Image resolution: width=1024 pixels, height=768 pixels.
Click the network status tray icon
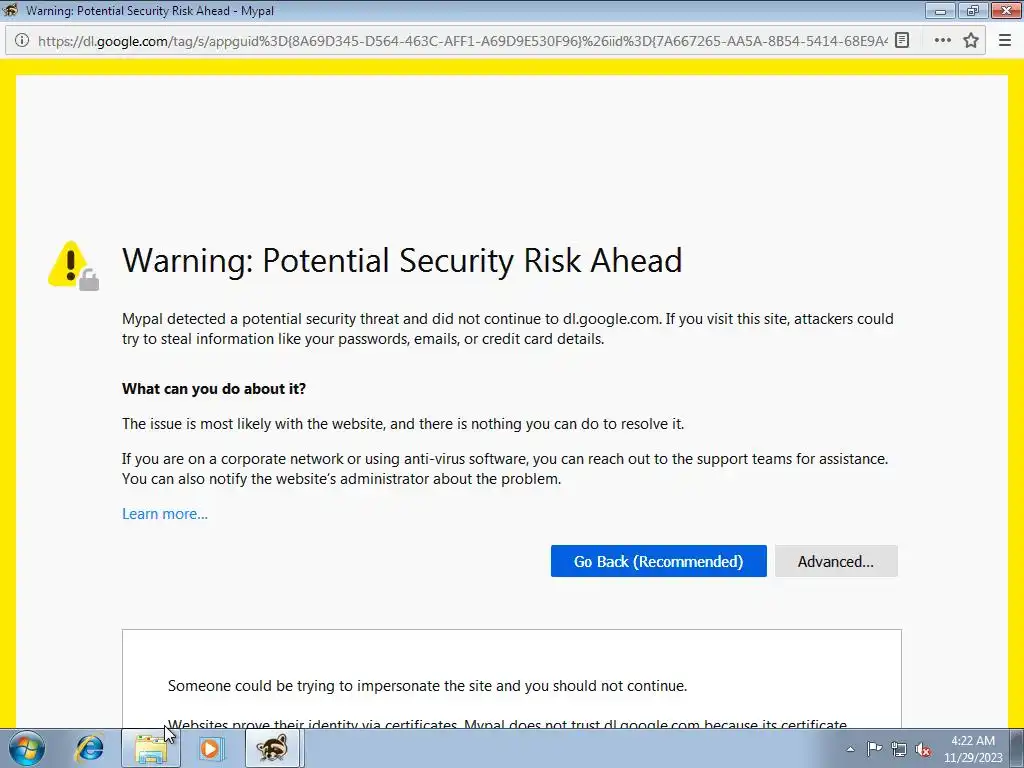coord(899,749)
